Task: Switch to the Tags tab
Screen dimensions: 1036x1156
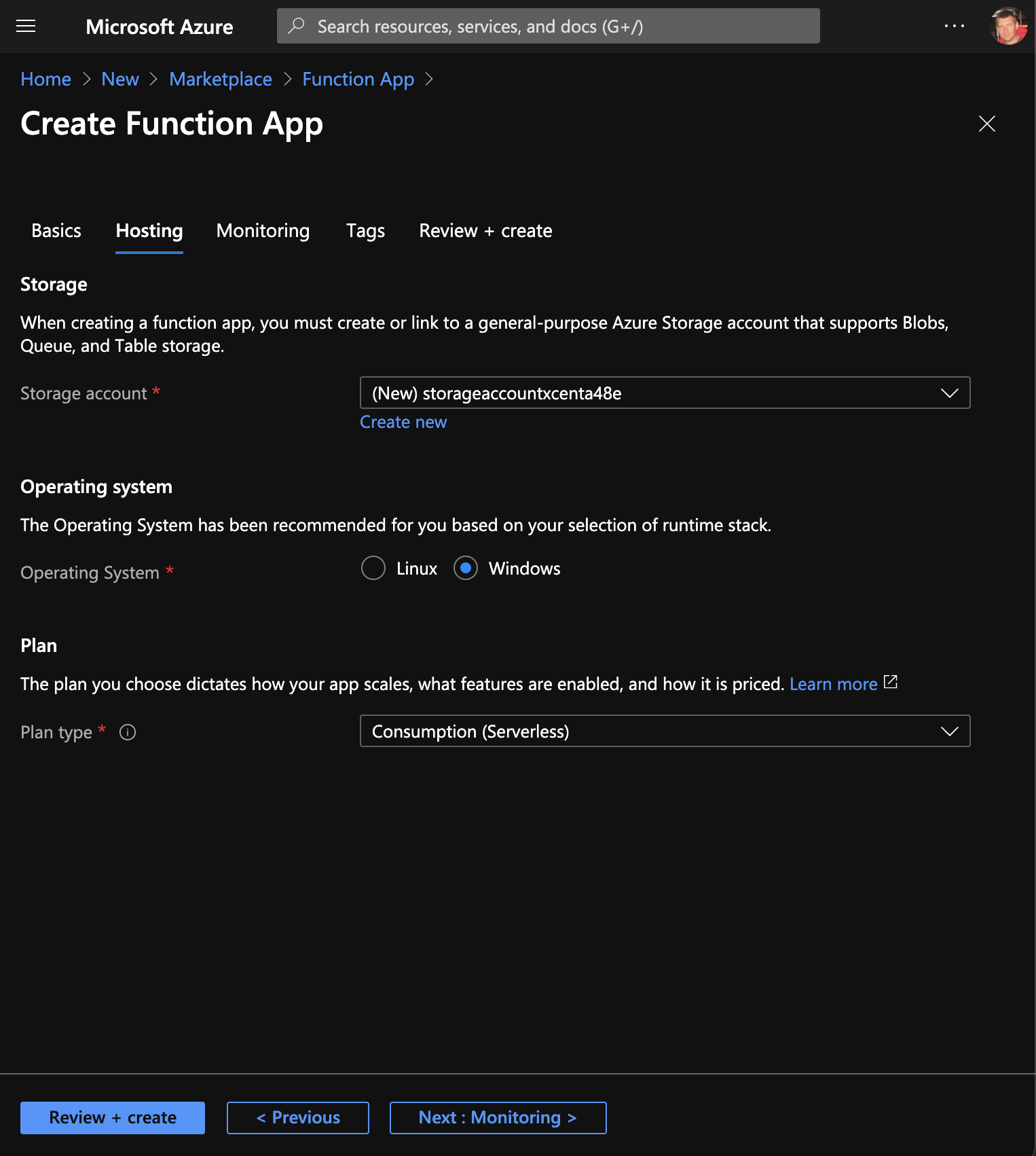Action: [365, 231]
